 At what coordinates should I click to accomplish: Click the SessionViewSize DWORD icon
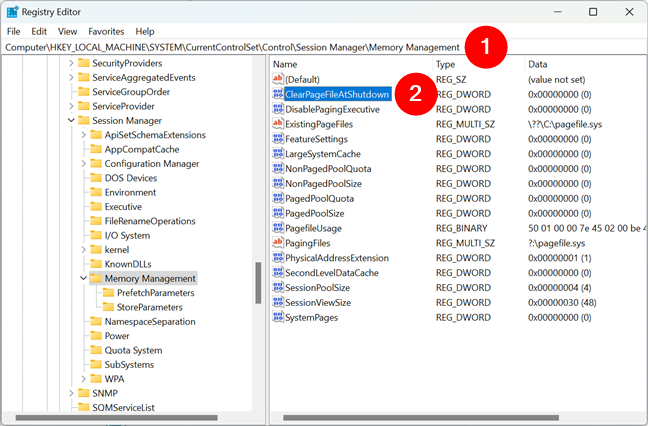(278, 302)
